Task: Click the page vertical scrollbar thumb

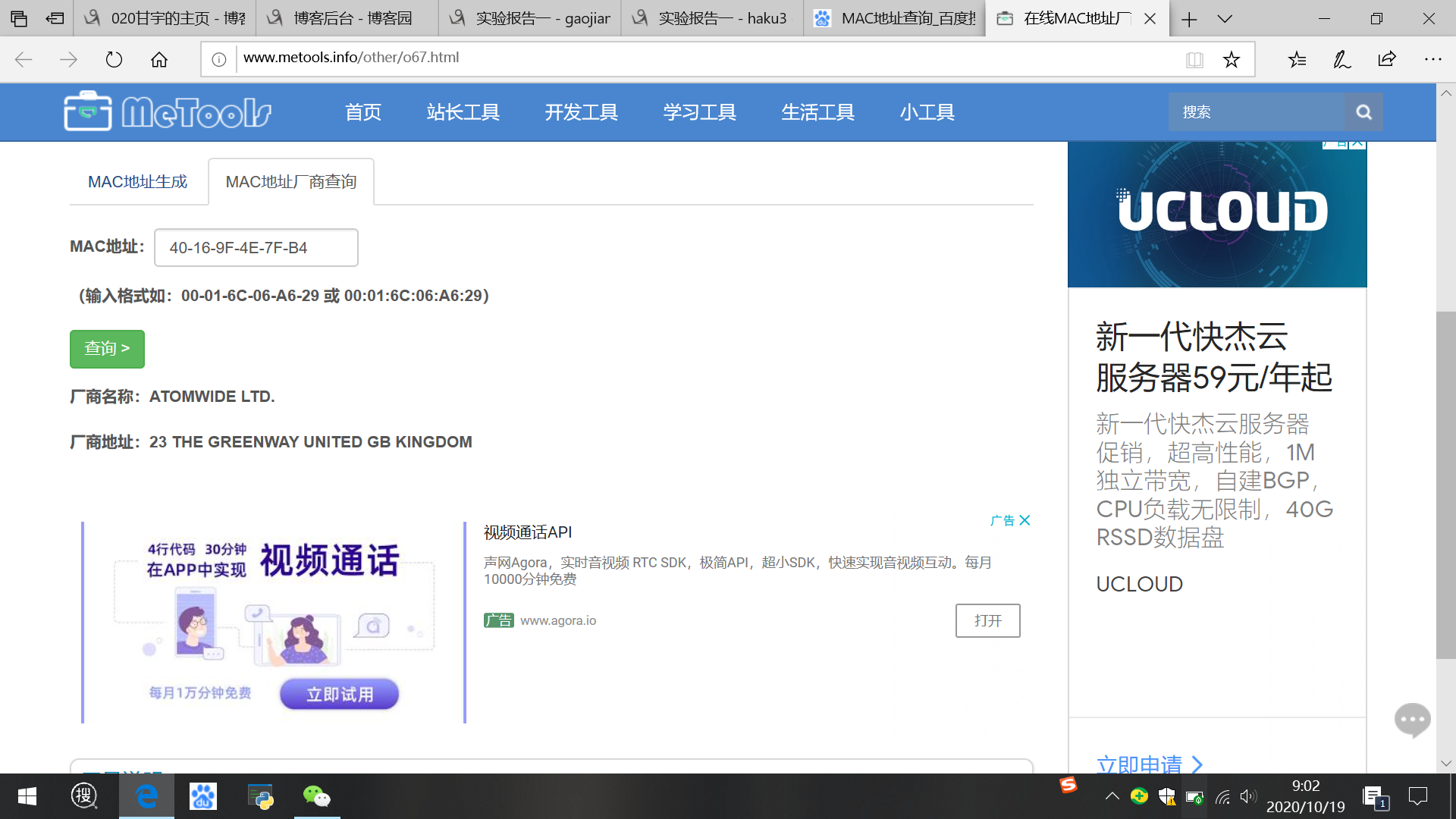Action: [1445, 485]
